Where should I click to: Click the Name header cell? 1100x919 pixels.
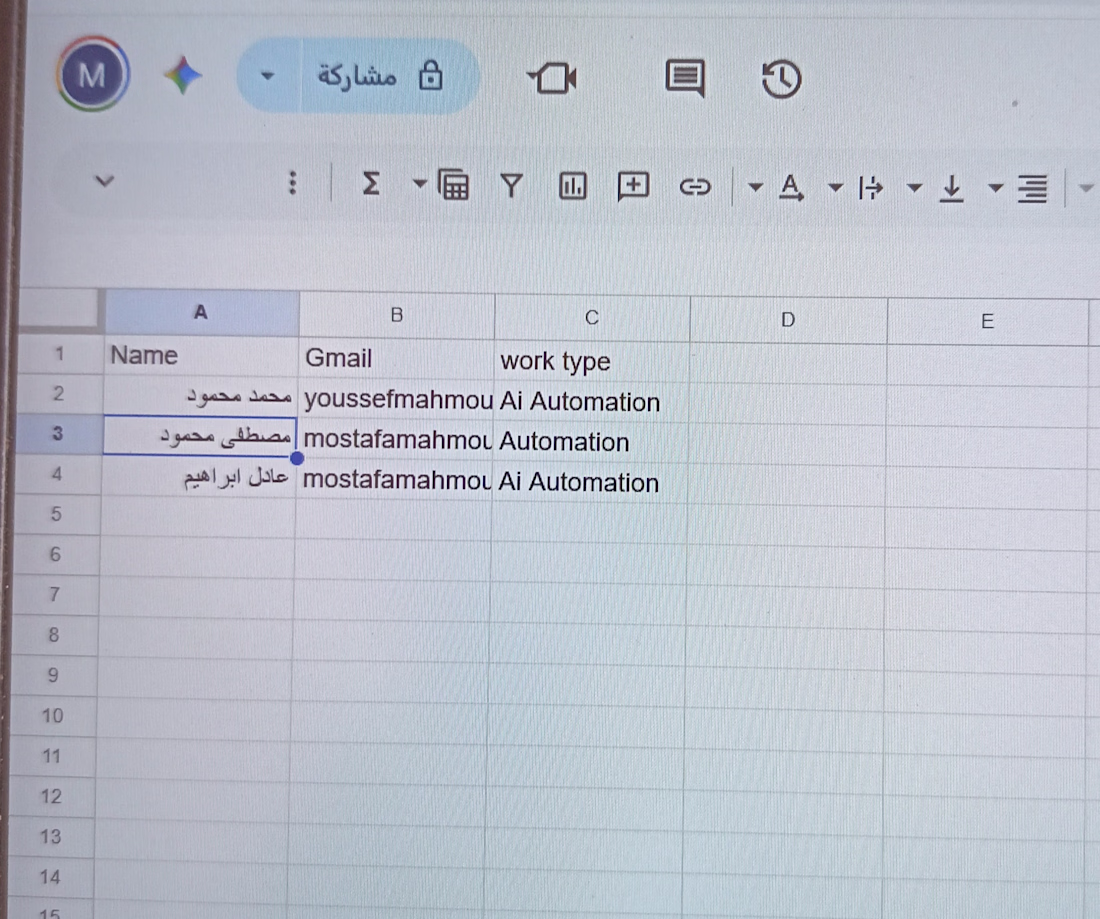pos(202,355)
